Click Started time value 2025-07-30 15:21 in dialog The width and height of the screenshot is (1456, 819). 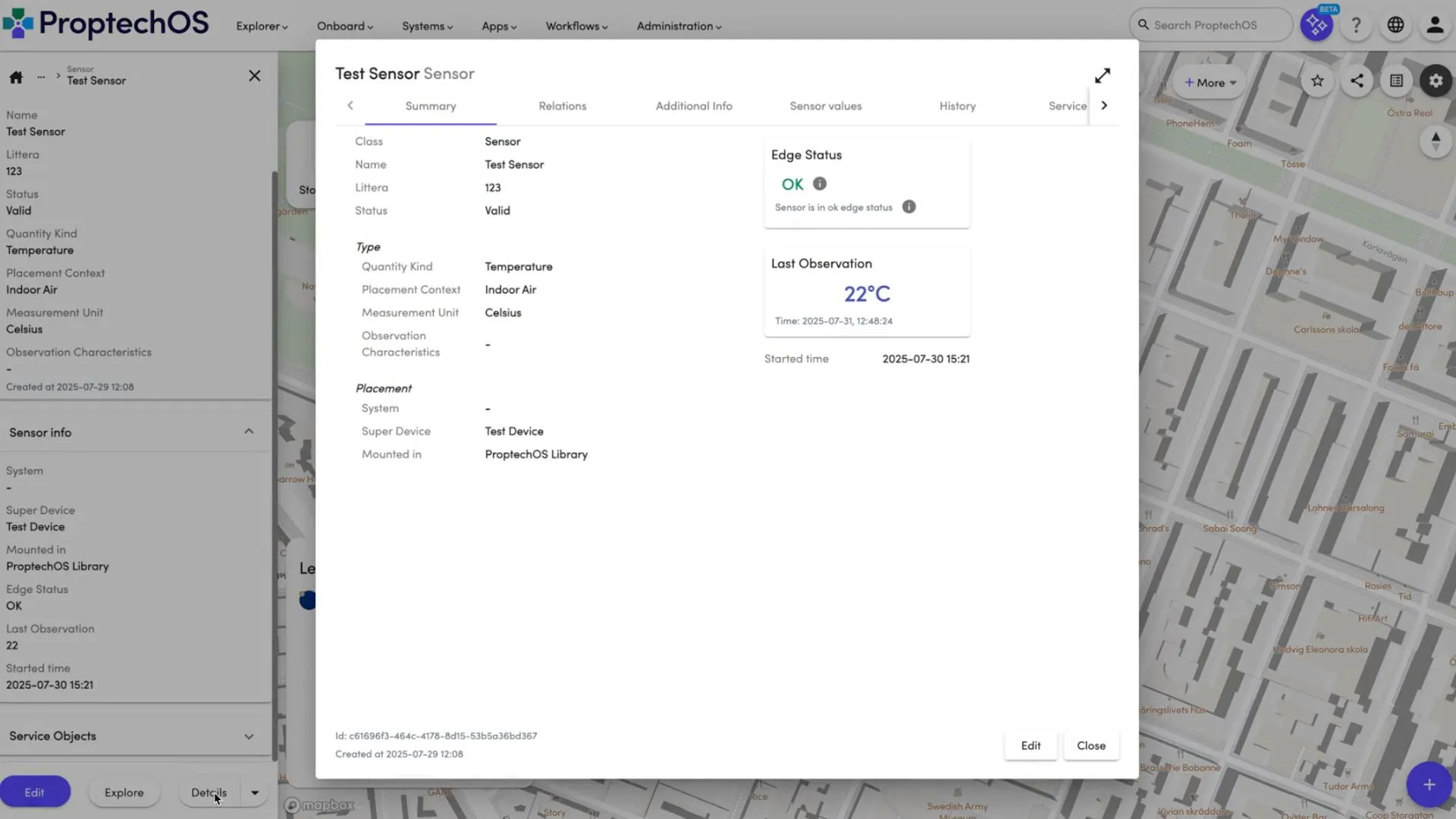point(926,359)
